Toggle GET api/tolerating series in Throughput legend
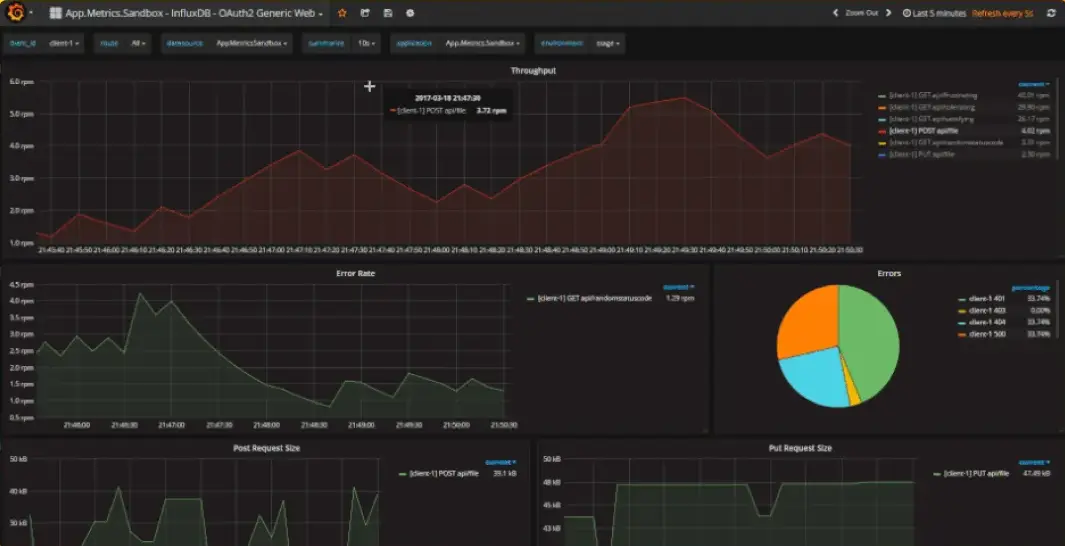Screen dimensions: 1065x546 tap(931, 107)
